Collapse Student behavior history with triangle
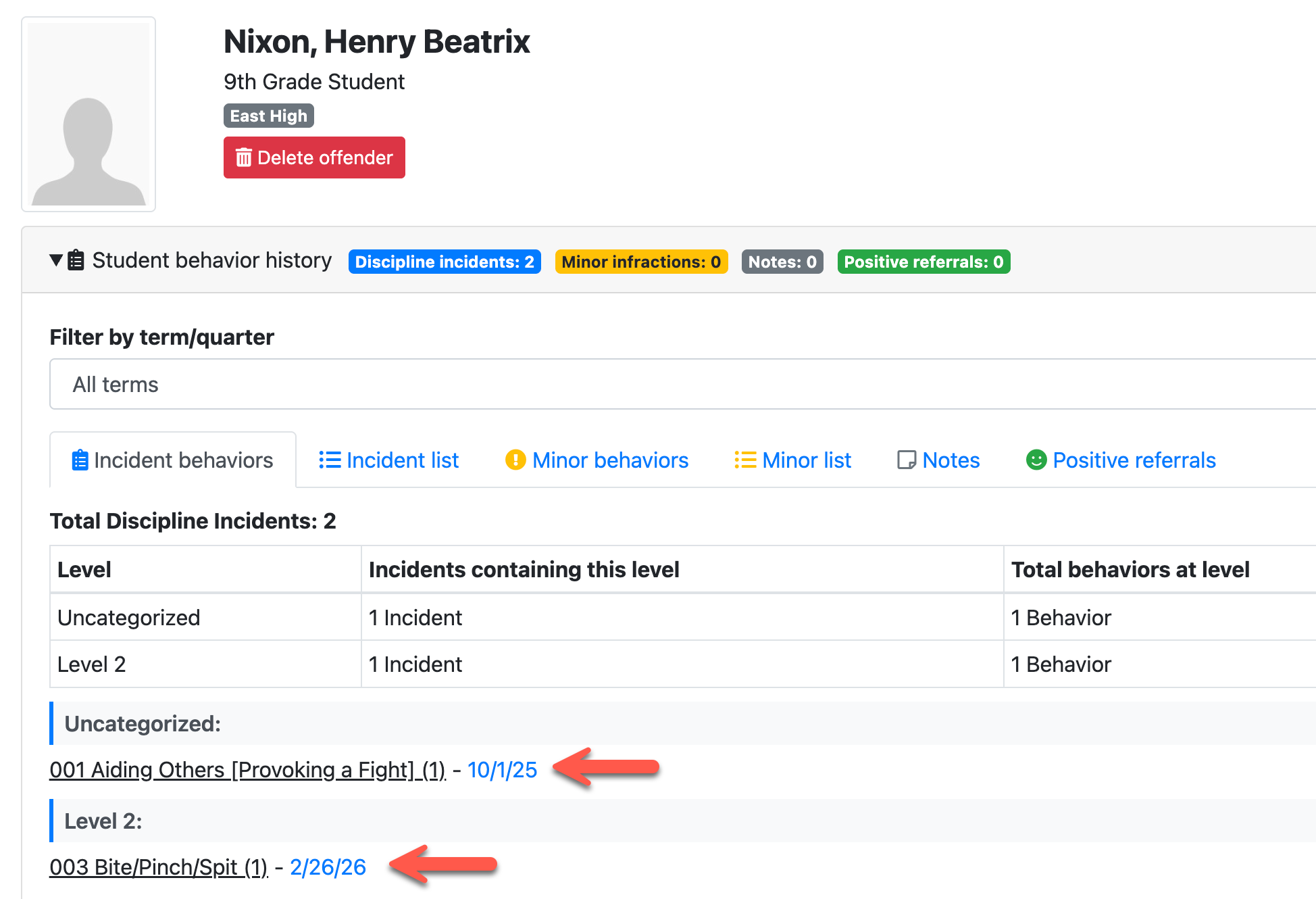1316x899 pixels. 56,260
